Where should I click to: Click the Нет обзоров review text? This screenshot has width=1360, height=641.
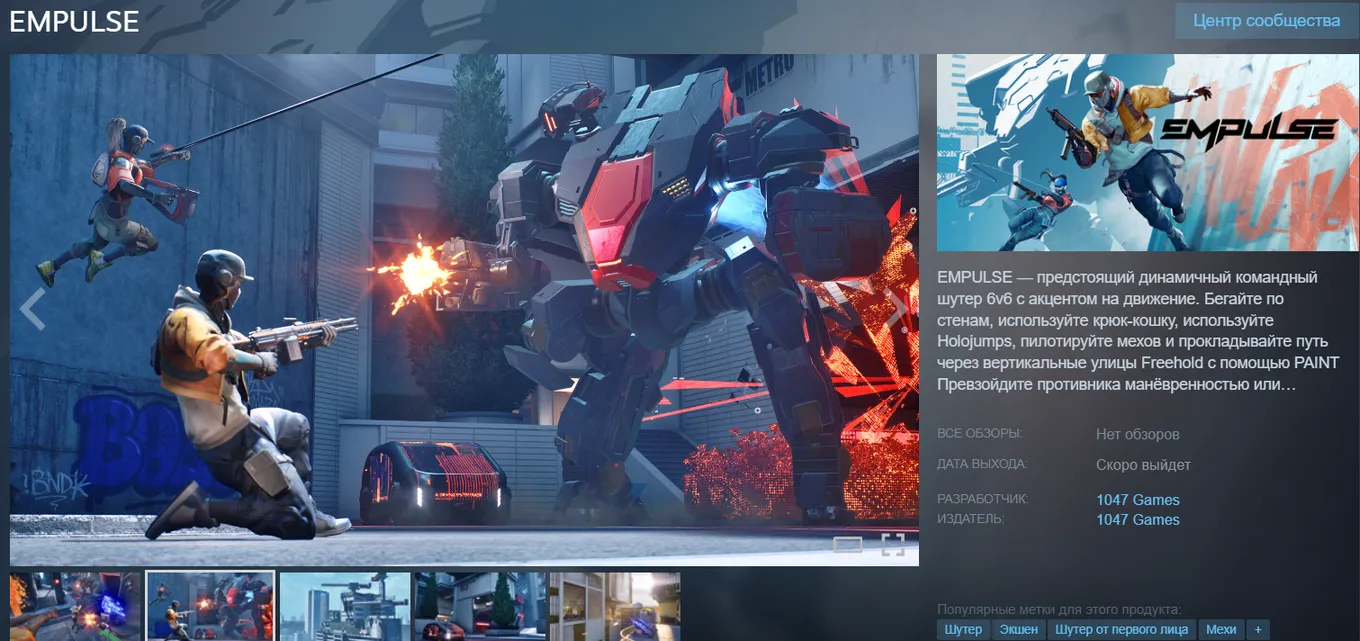tap(1138, 435)
